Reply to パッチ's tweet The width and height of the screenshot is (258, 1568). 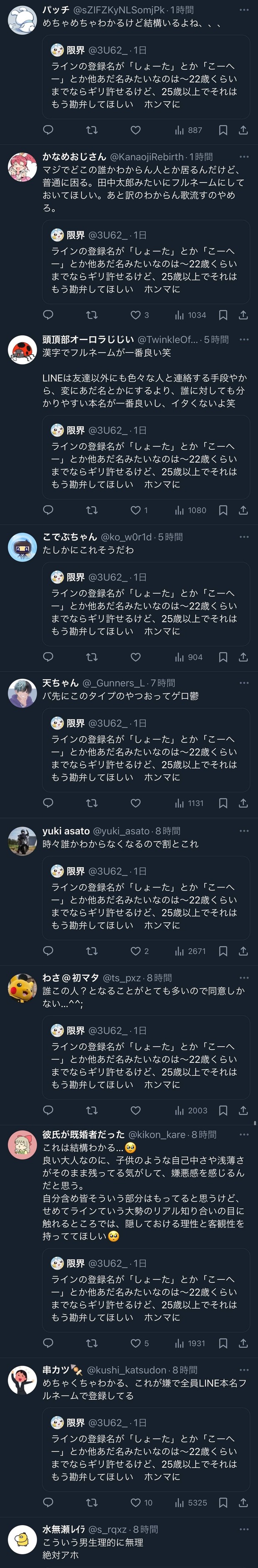(48, 130)
